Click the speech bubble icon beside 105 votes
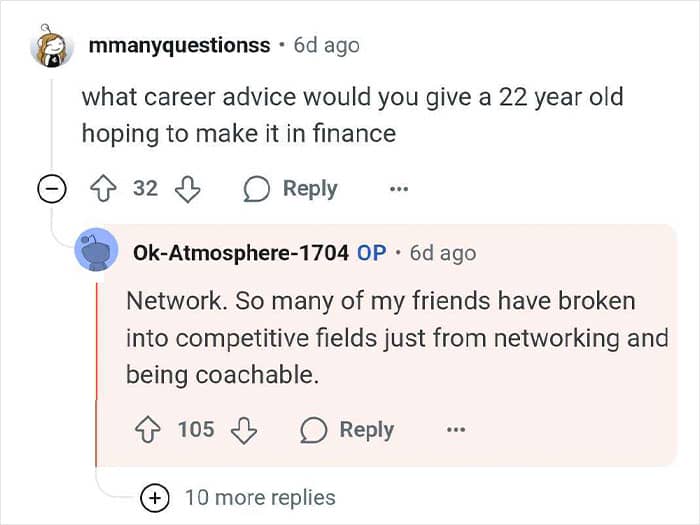This screenshot has height=525, width=700. tap(313, 430)
